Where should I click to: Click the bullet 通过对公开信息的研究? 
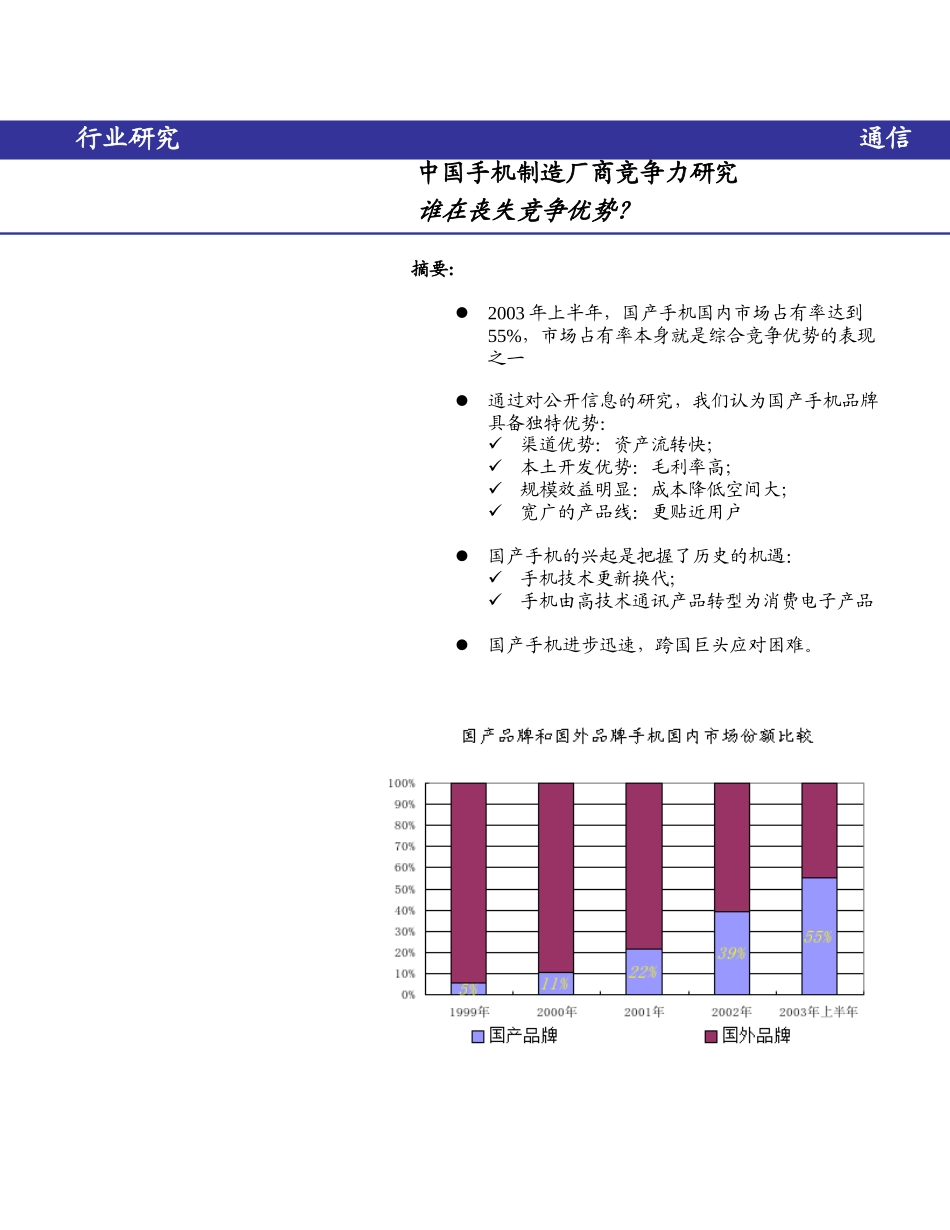[683, 411]
